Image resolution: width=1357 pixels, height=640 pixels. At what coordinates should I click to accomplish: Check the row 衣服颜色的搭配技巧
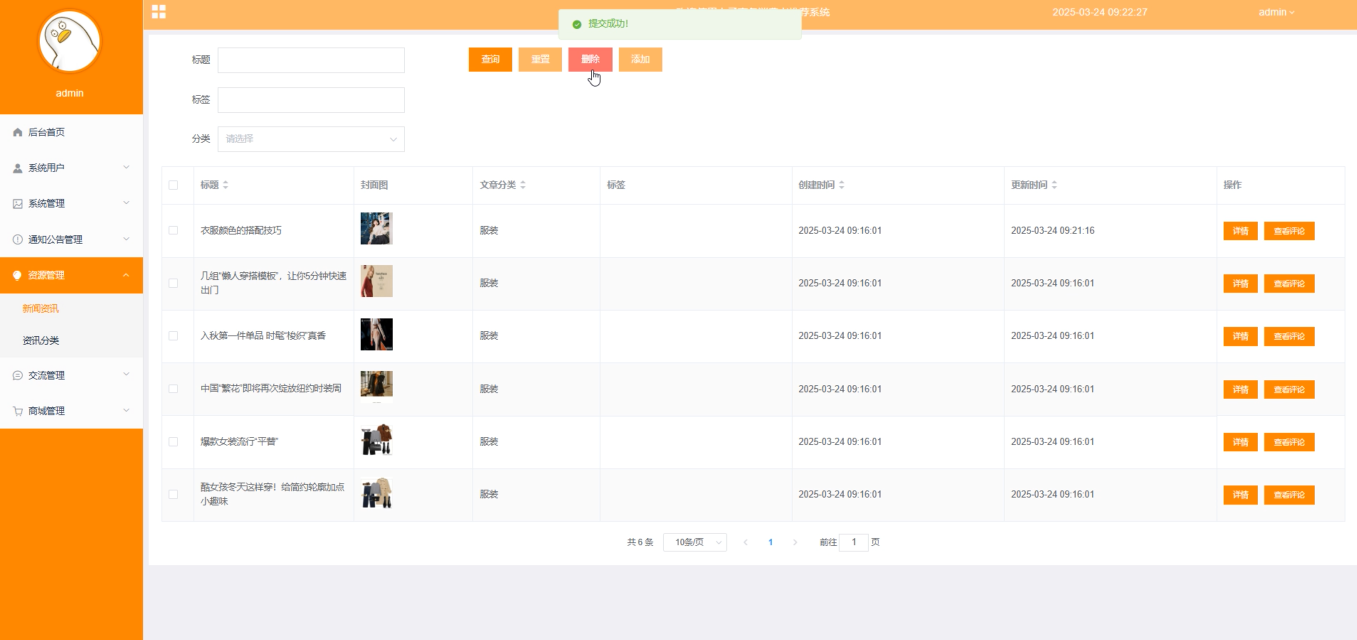coord(173,230)
